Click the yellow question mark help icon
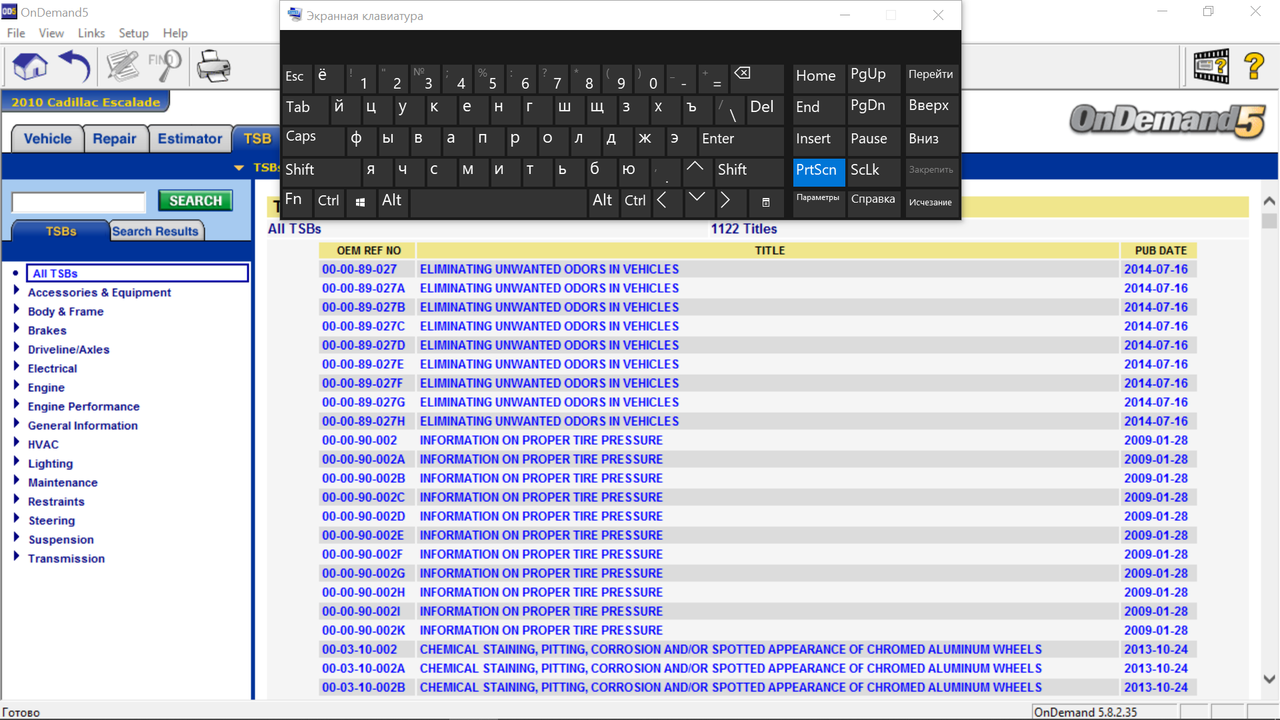The height and width of the screenshot is (720, 1280). pos(1254,67)
